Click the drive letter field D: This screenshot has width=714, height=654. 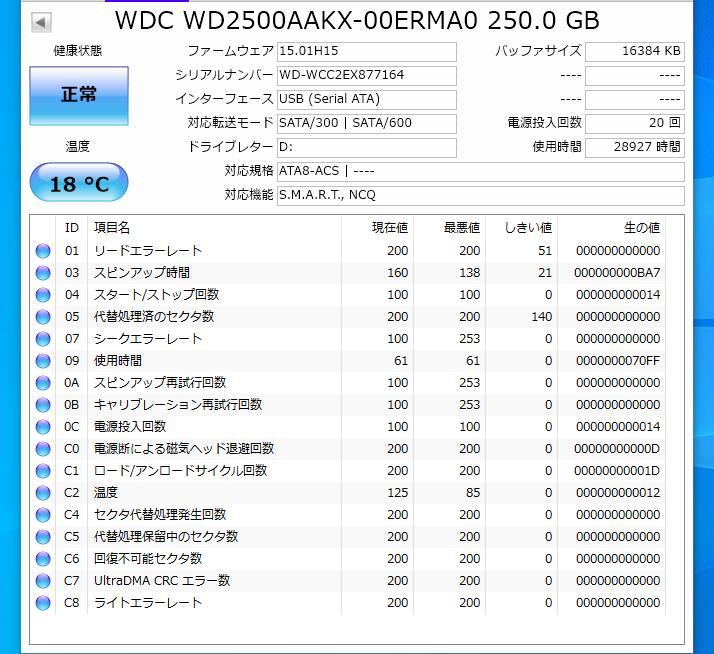[x=367, y=148]
